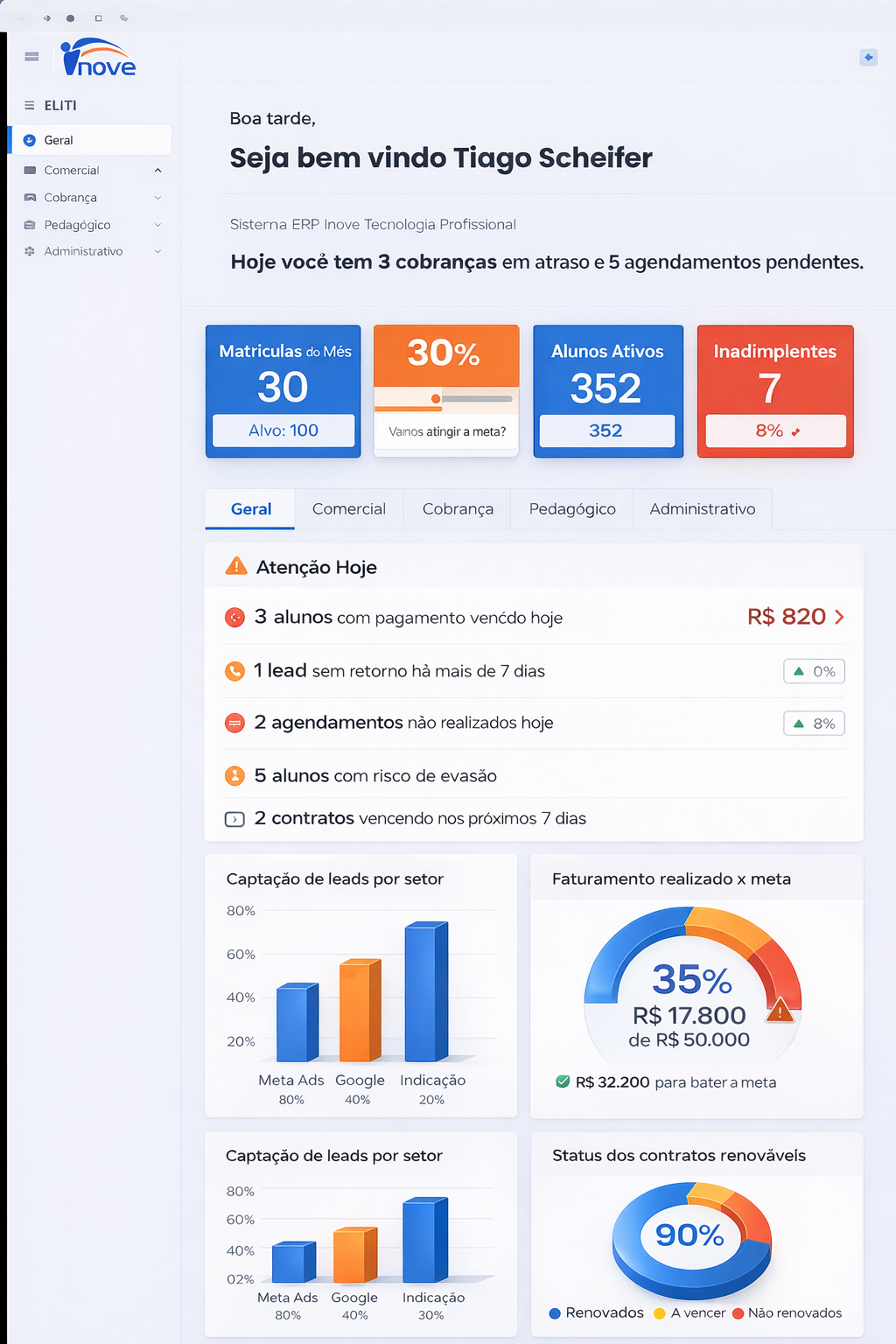Click the 0% badge on the lead row
This screenshot has height=1344, width=896.
[815, 671]
